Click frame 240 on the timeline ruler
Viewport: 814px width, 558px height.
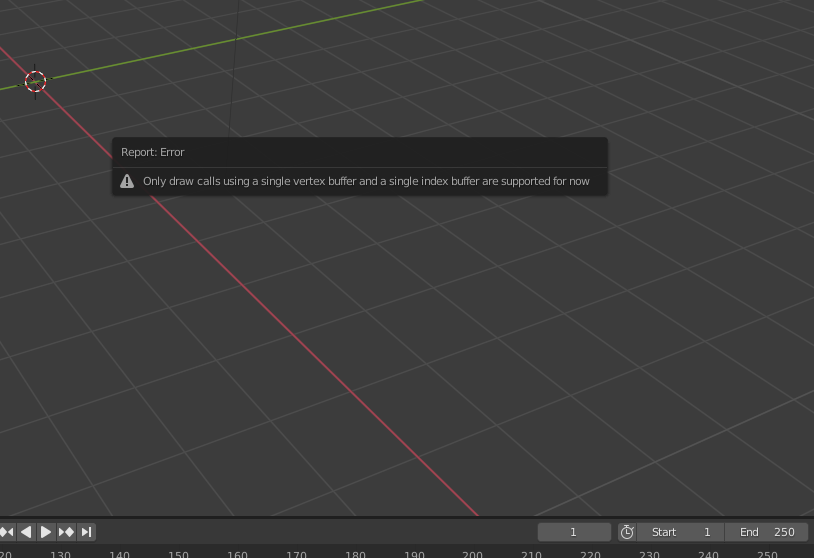709,554
